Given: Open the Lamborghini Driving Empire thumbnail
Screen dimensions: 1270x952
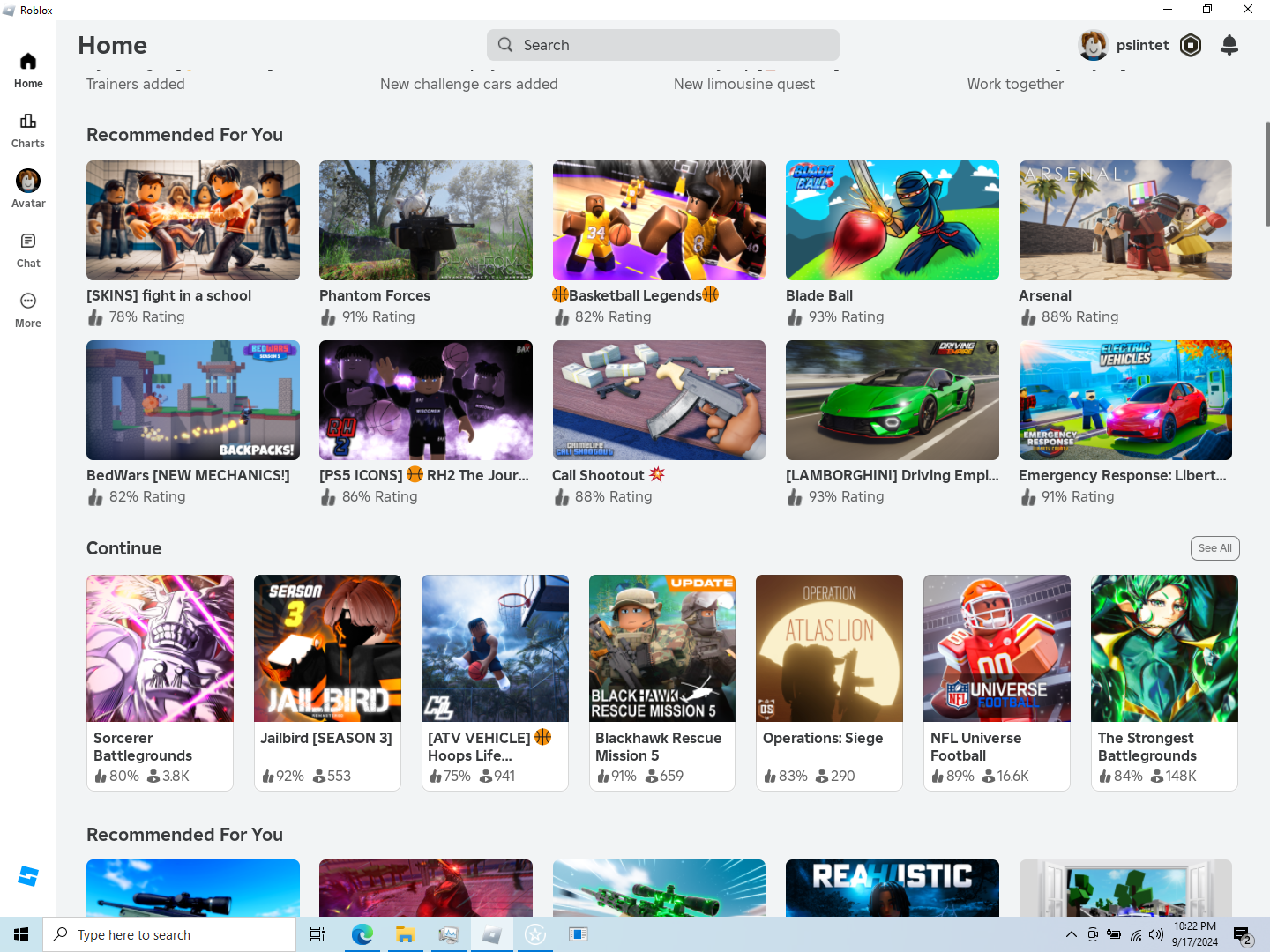Looking at the screenshot, I should pyautogui.click(x=893, y=400).
